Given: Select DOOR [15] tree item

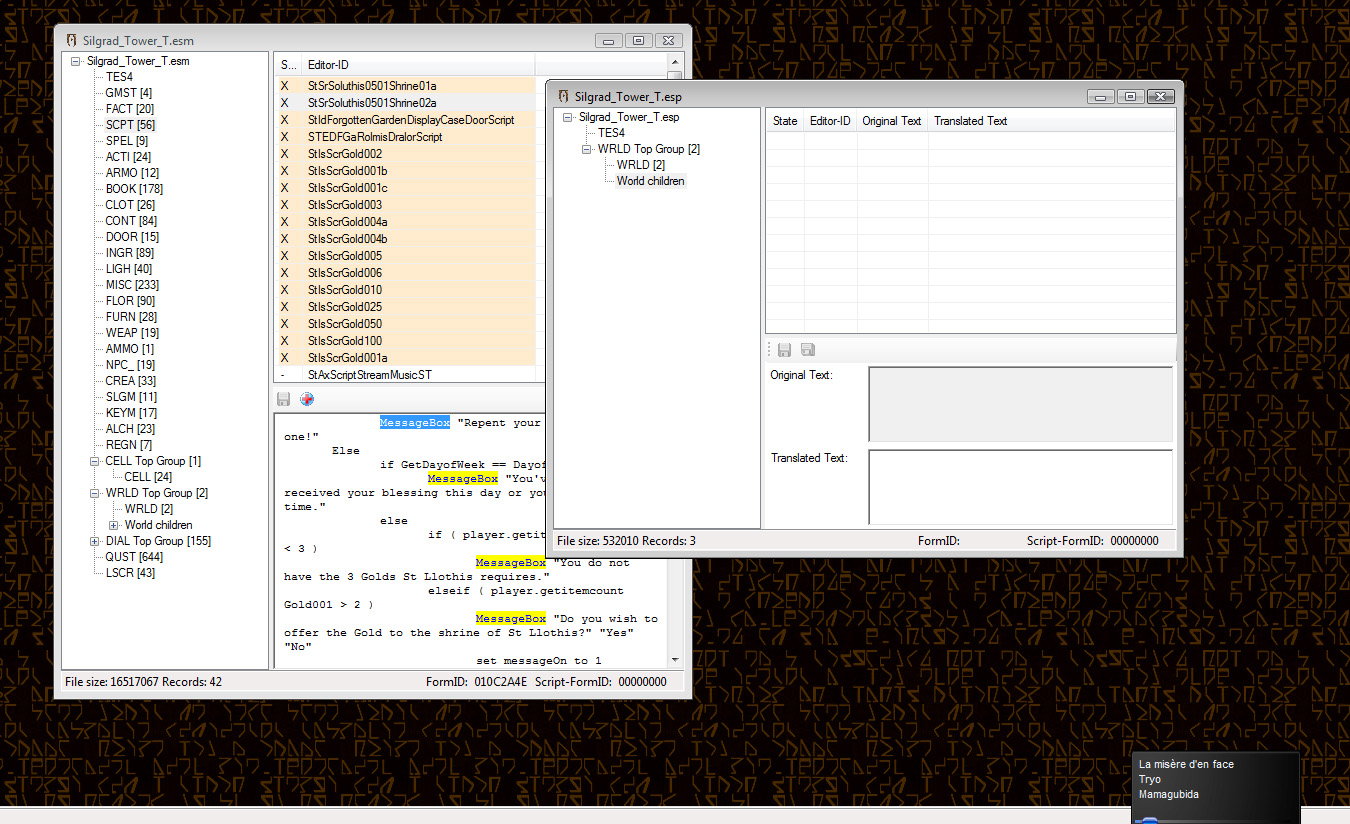Looking at the screenshot, I should point(132,237).
